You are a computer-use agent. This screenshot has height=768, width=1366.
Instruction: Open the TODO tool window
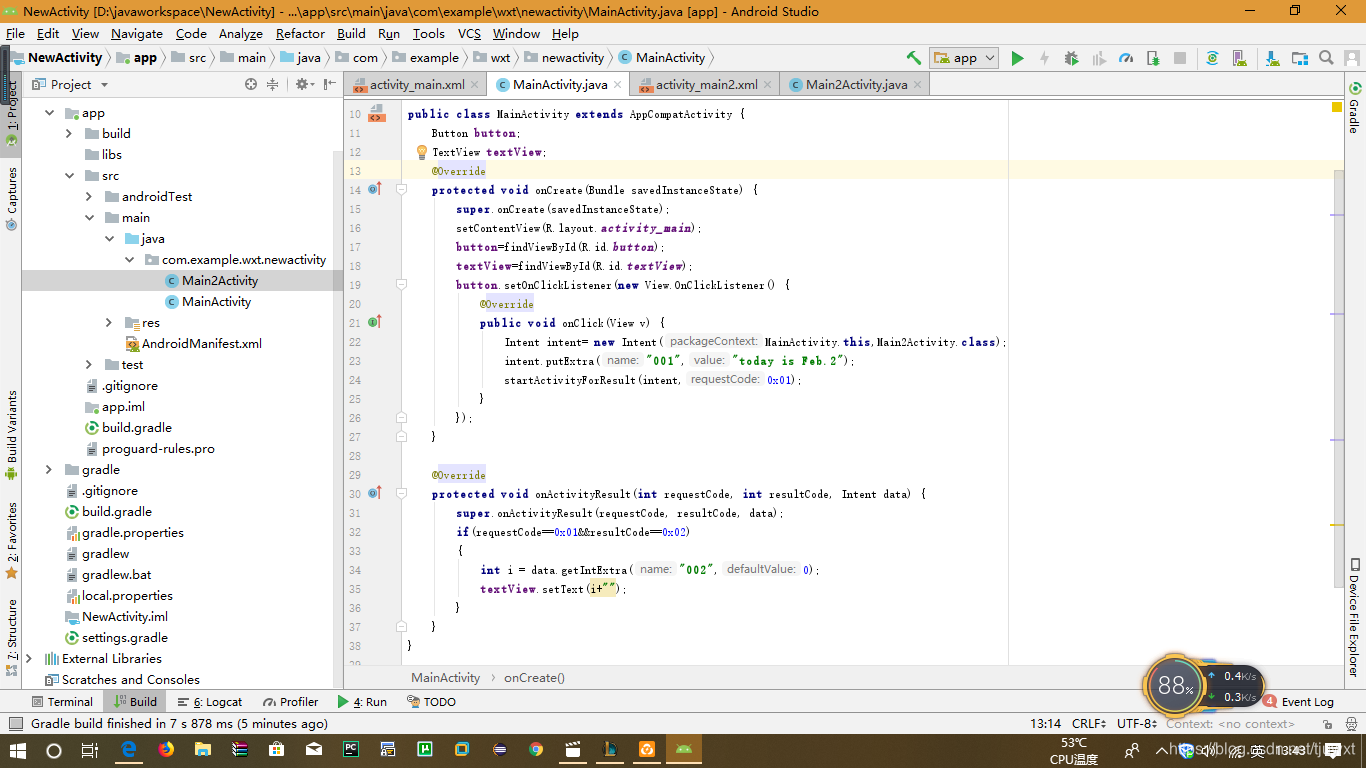[x=431, y=702]
